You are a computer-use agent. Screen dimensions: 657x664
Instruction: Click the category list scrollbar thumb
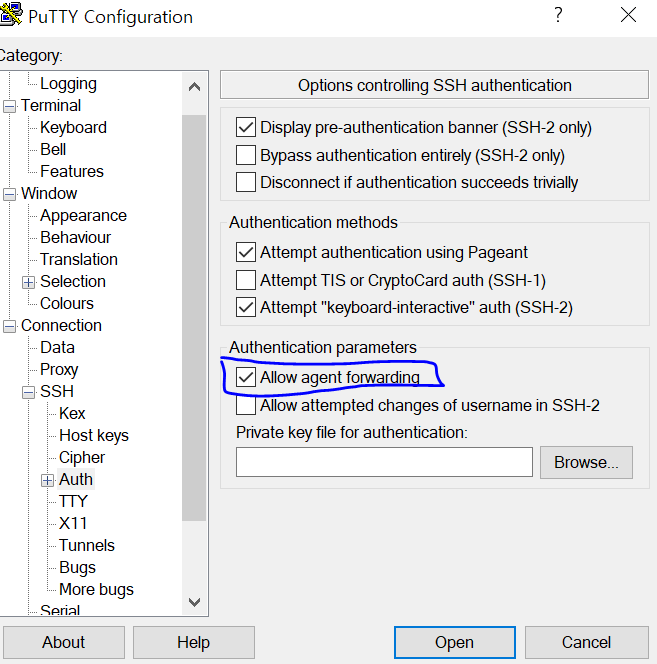click(x=194, y=318)
